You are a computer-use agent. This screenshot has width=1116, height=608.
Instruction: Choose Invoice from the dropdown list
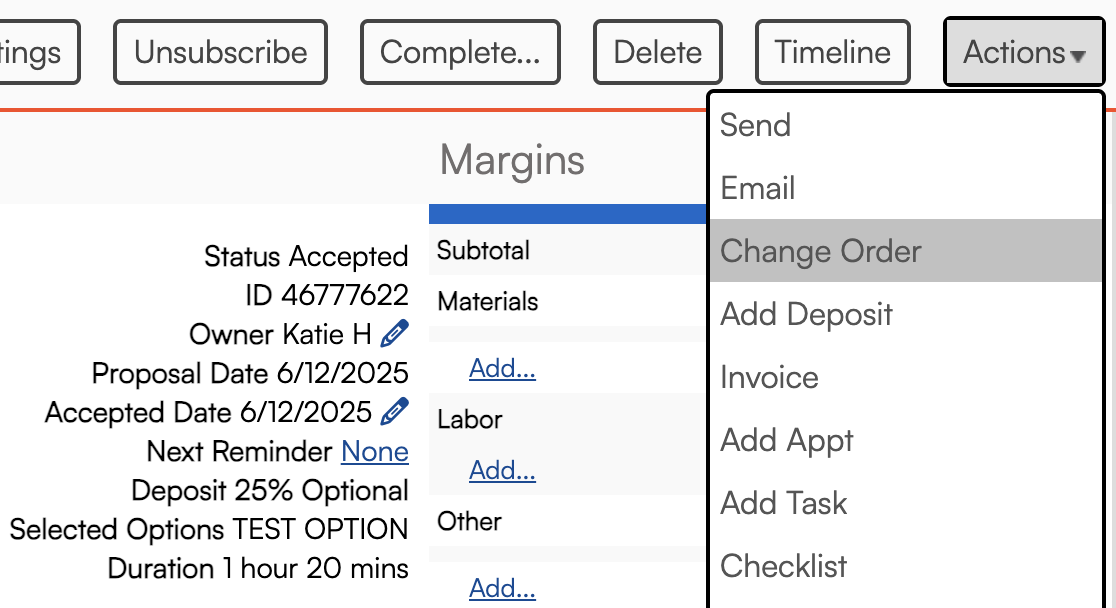pos(769,377)
